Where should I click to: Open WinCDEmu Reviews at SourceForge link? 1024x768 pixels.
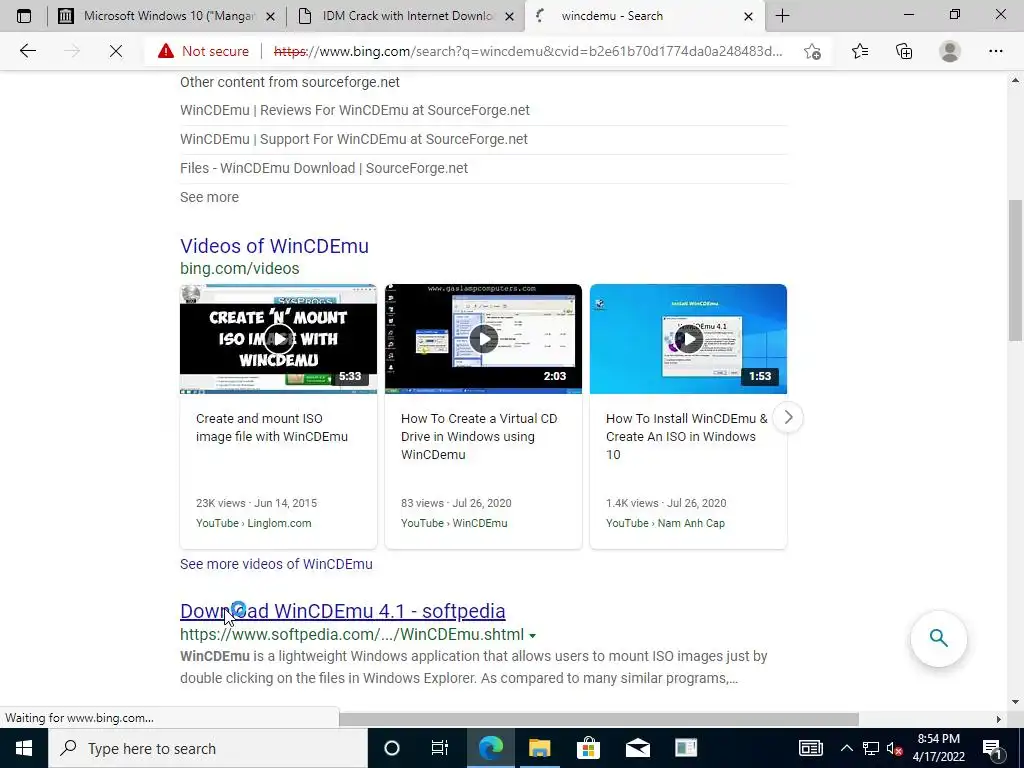pos(355,110)
